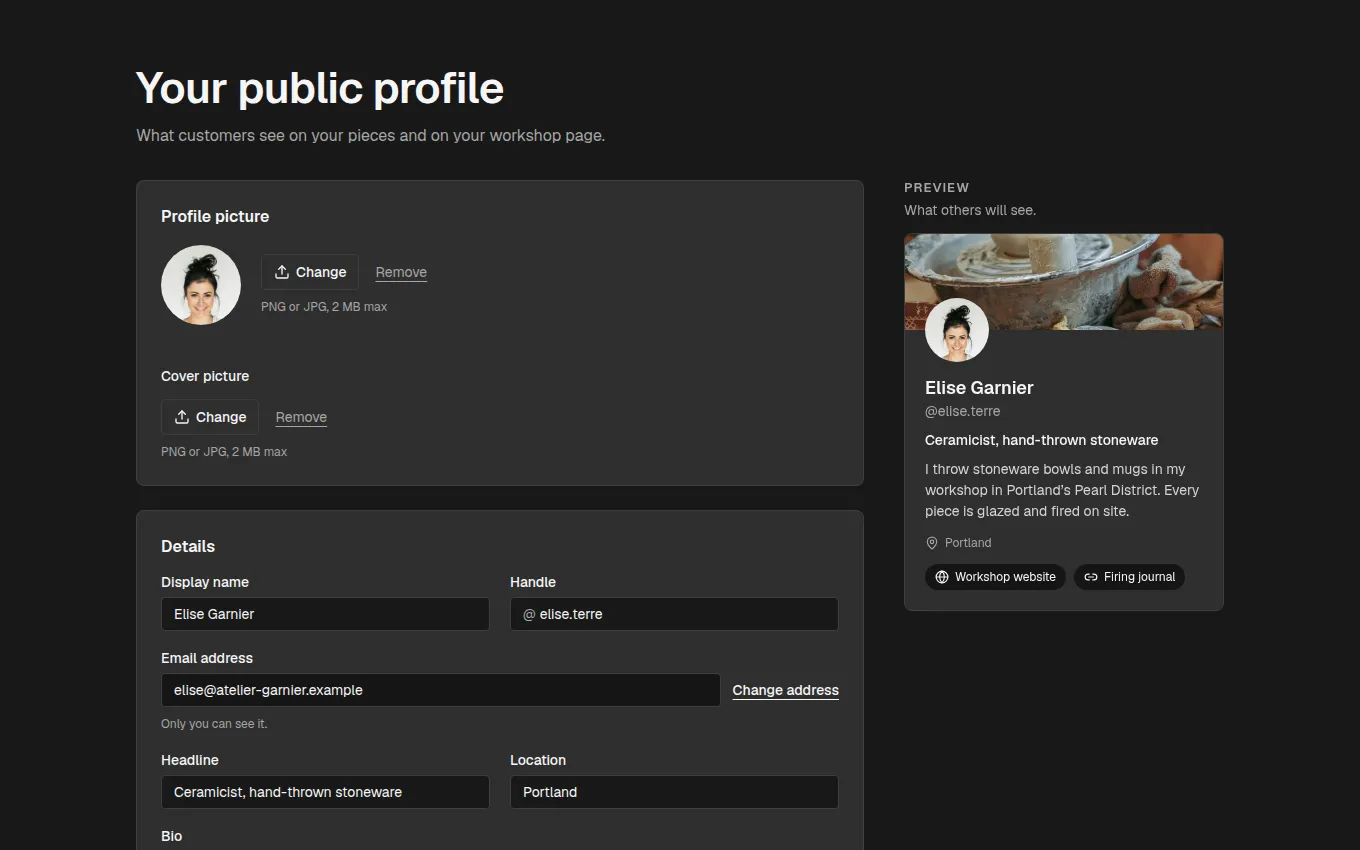Click the Only you can see it hint
The image size is (1360, 850).
[214, 724]
